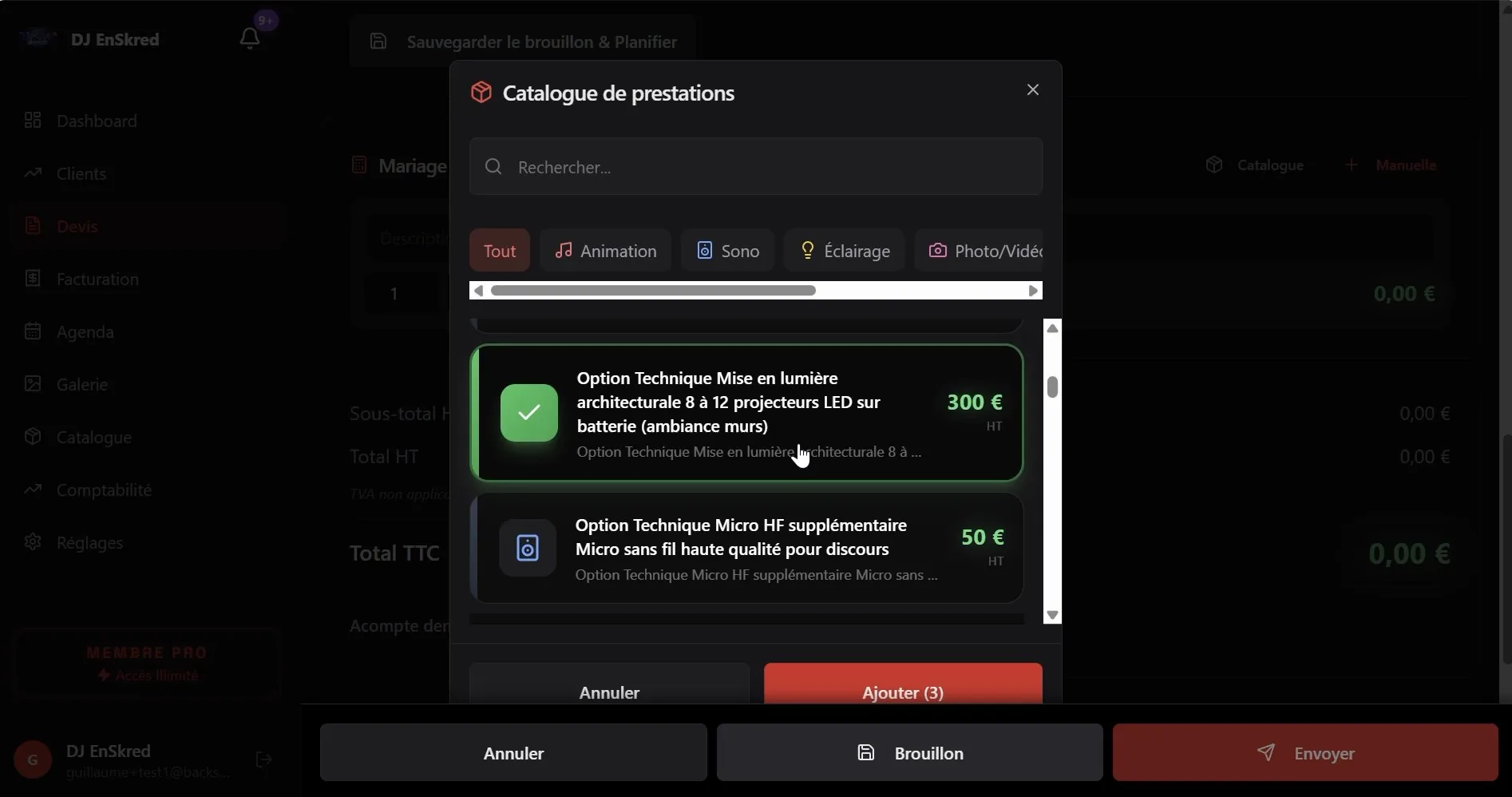Click the Catalogue sidebar cube icon
This screenshot has height=797, width=1512.
pos(33,437)
